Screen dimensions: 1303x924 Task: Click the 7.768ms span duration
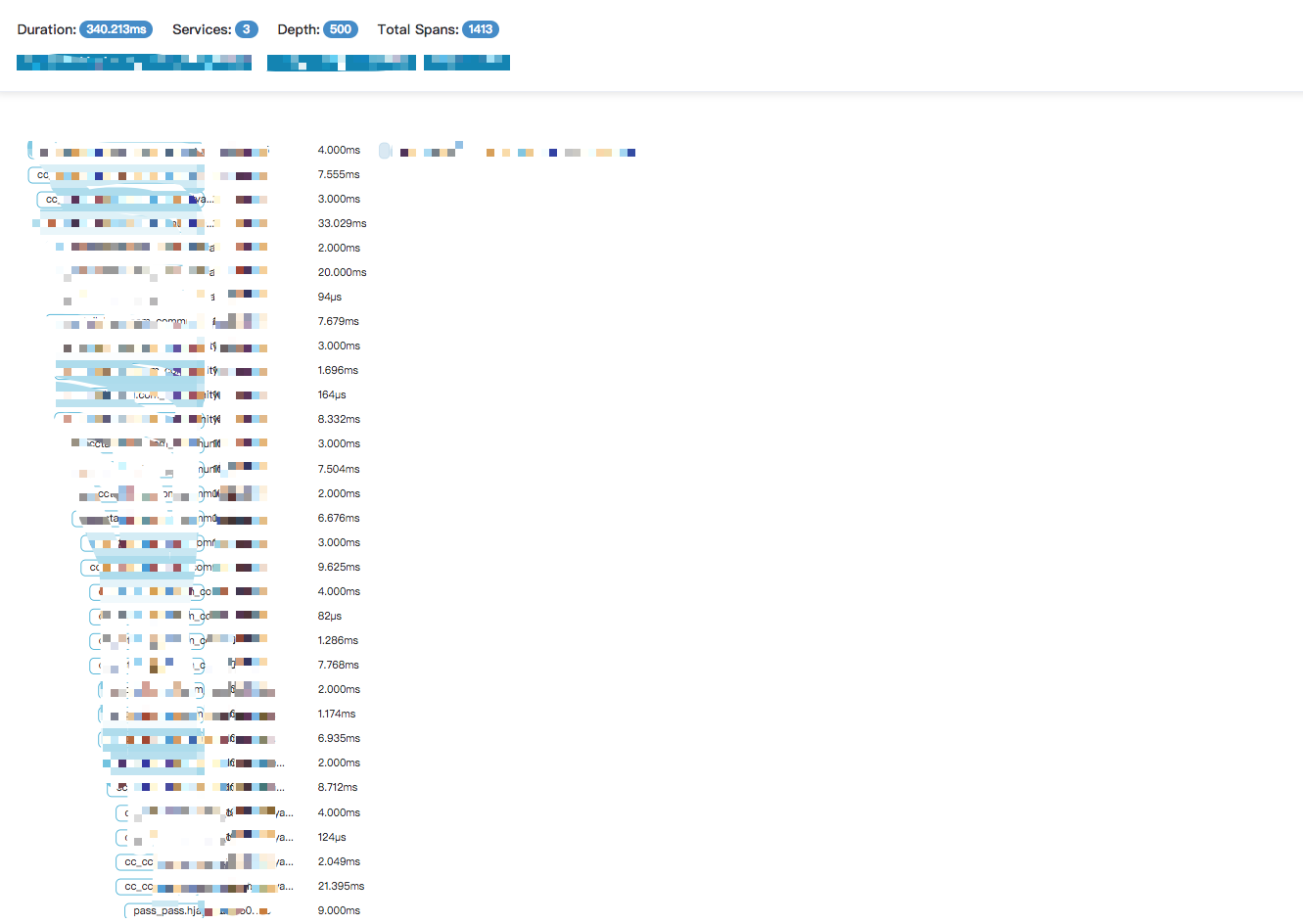(339, 665)
